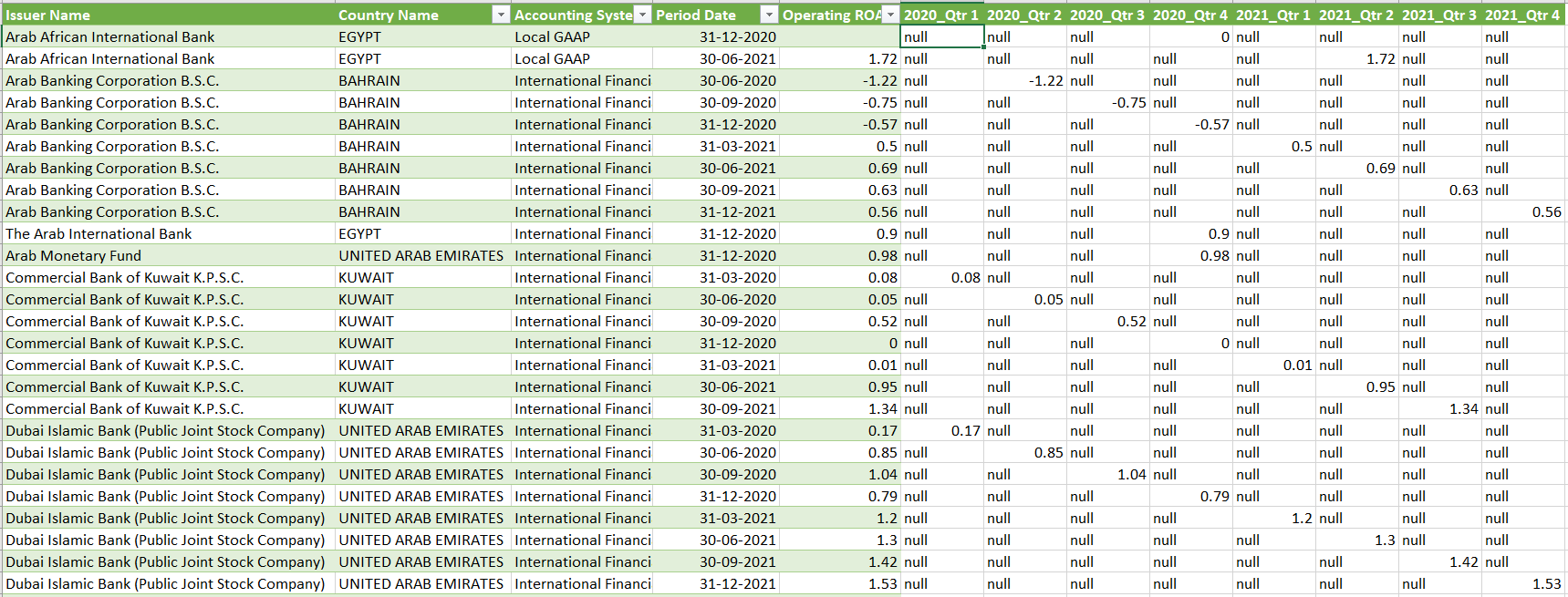Open the Accounting System filter dropdown

(643, 15)
